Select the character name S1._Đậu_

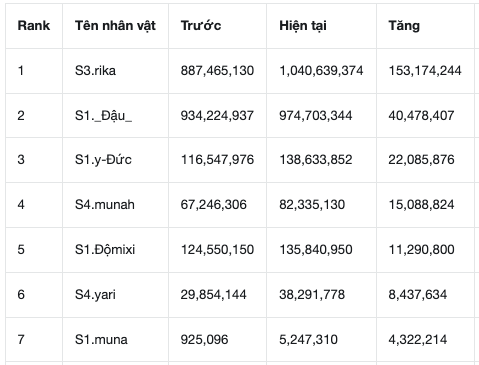(x=103, y=116)
